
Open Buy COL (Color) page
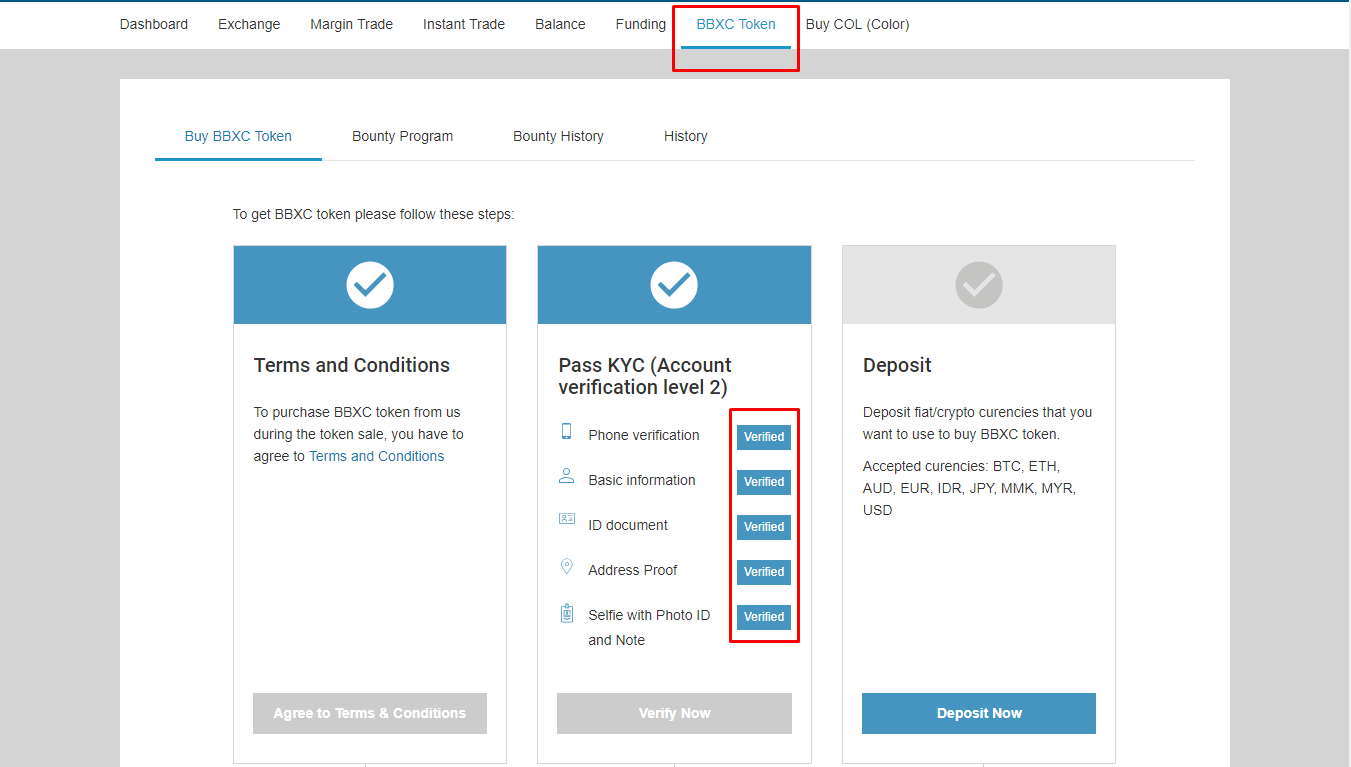click(x=857, y=24)
